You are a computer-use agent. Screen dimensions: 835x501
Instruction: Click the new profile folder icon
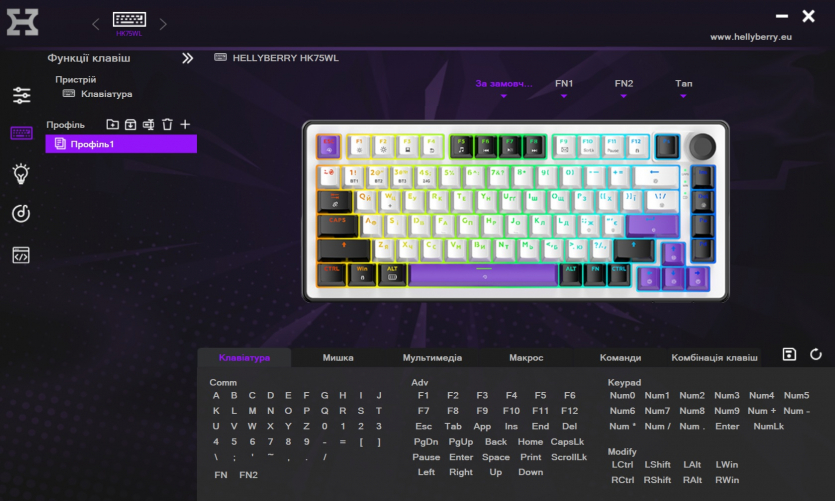coord(112,125)
